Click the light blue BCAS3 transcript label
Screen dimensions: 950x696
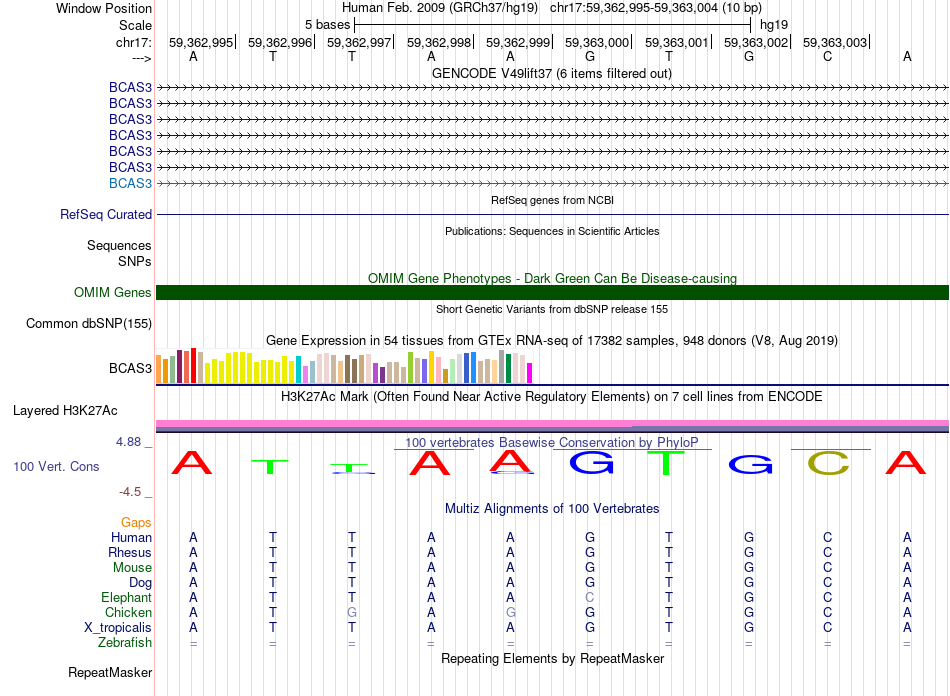pyautogui.click(x=130, y=184)
